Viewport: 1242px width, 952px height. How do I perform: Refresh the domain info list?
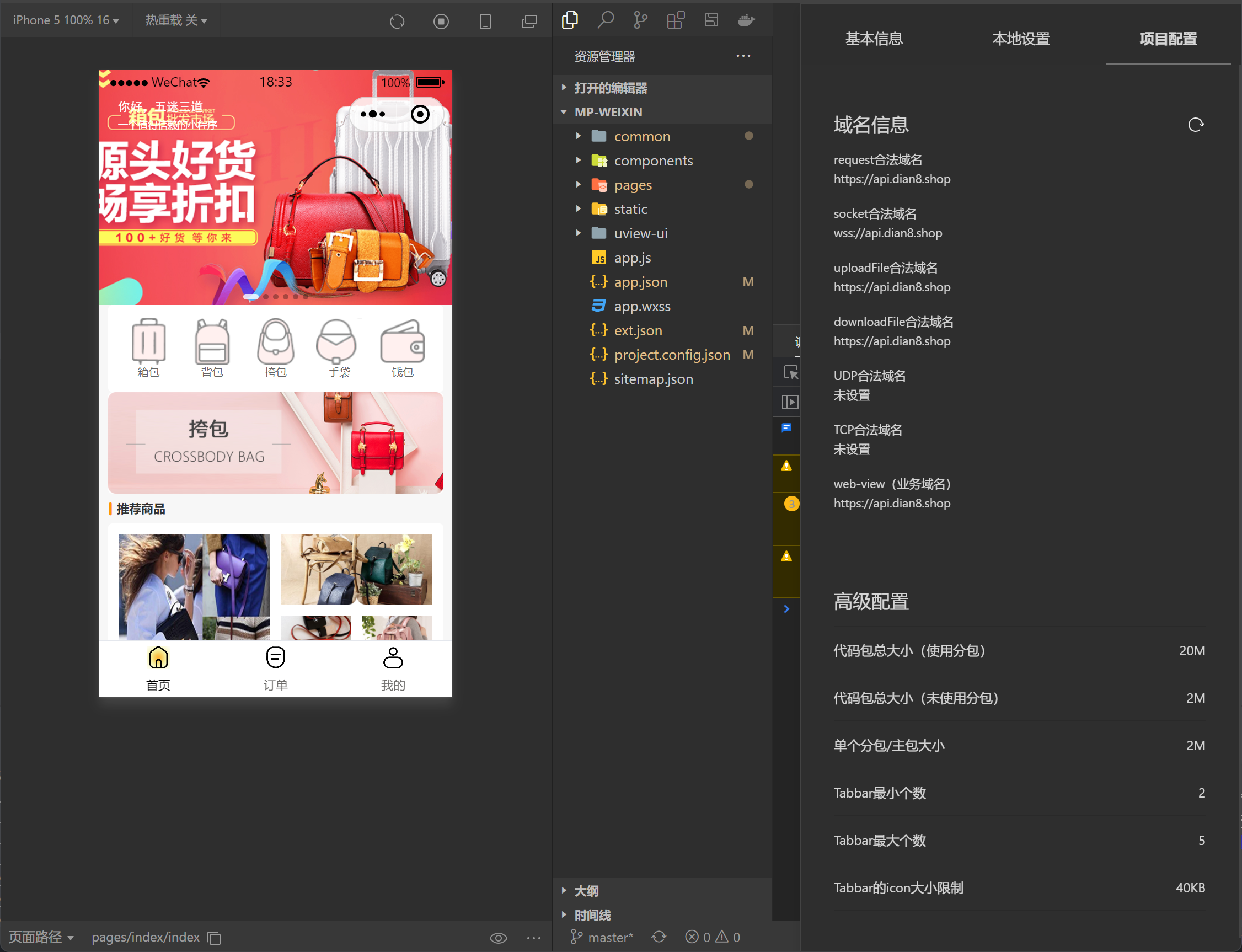1196,125
